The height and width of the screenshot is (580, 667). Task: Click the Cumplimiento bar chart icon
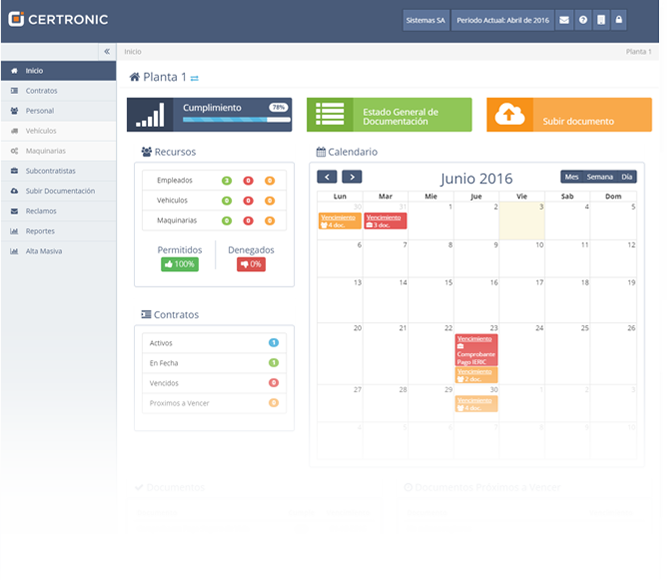[x=150, y=115]
